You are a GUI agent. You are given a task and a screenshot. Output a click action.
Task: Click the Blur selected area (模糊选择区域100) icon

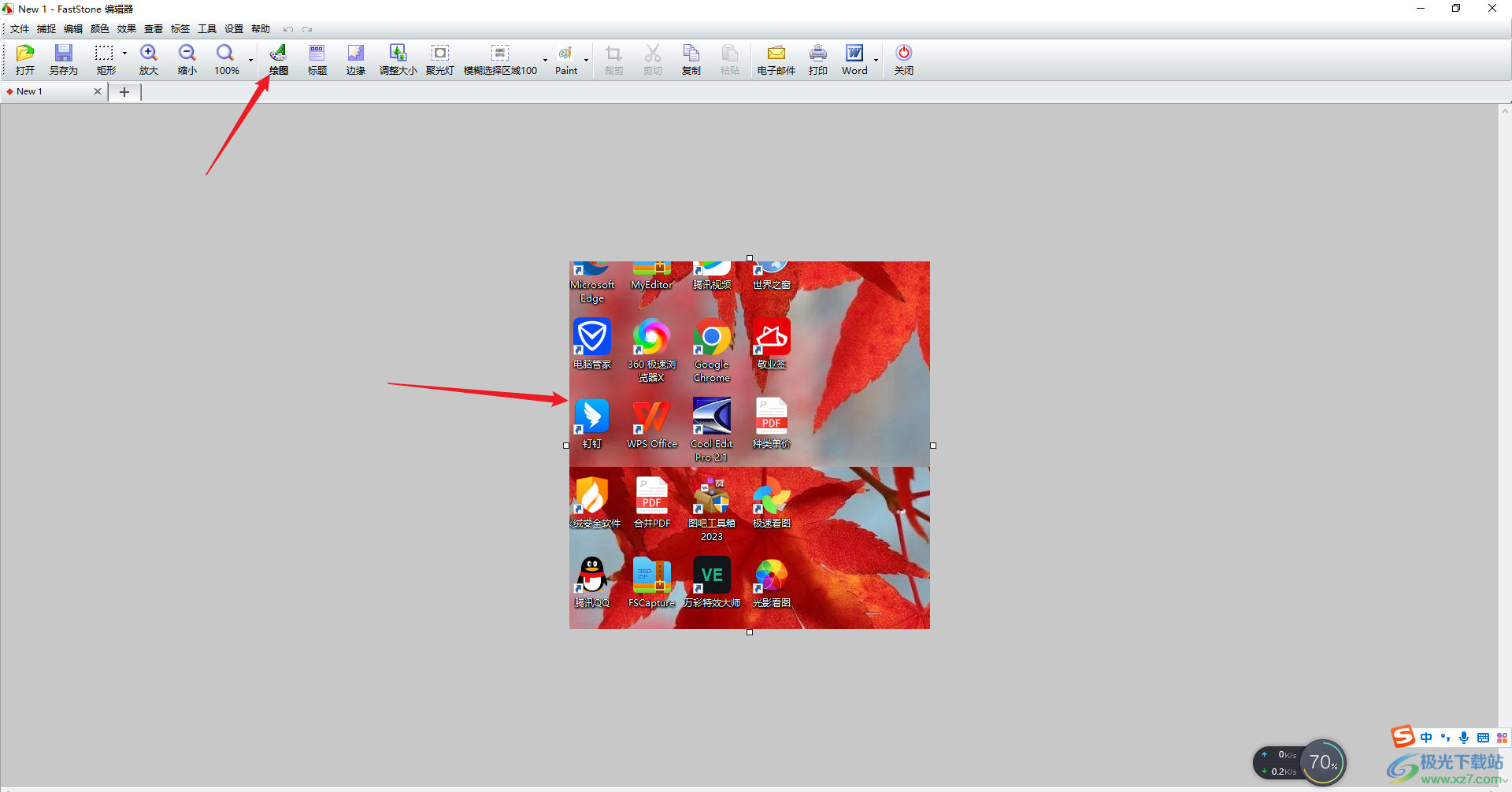(x=500, y=60)
